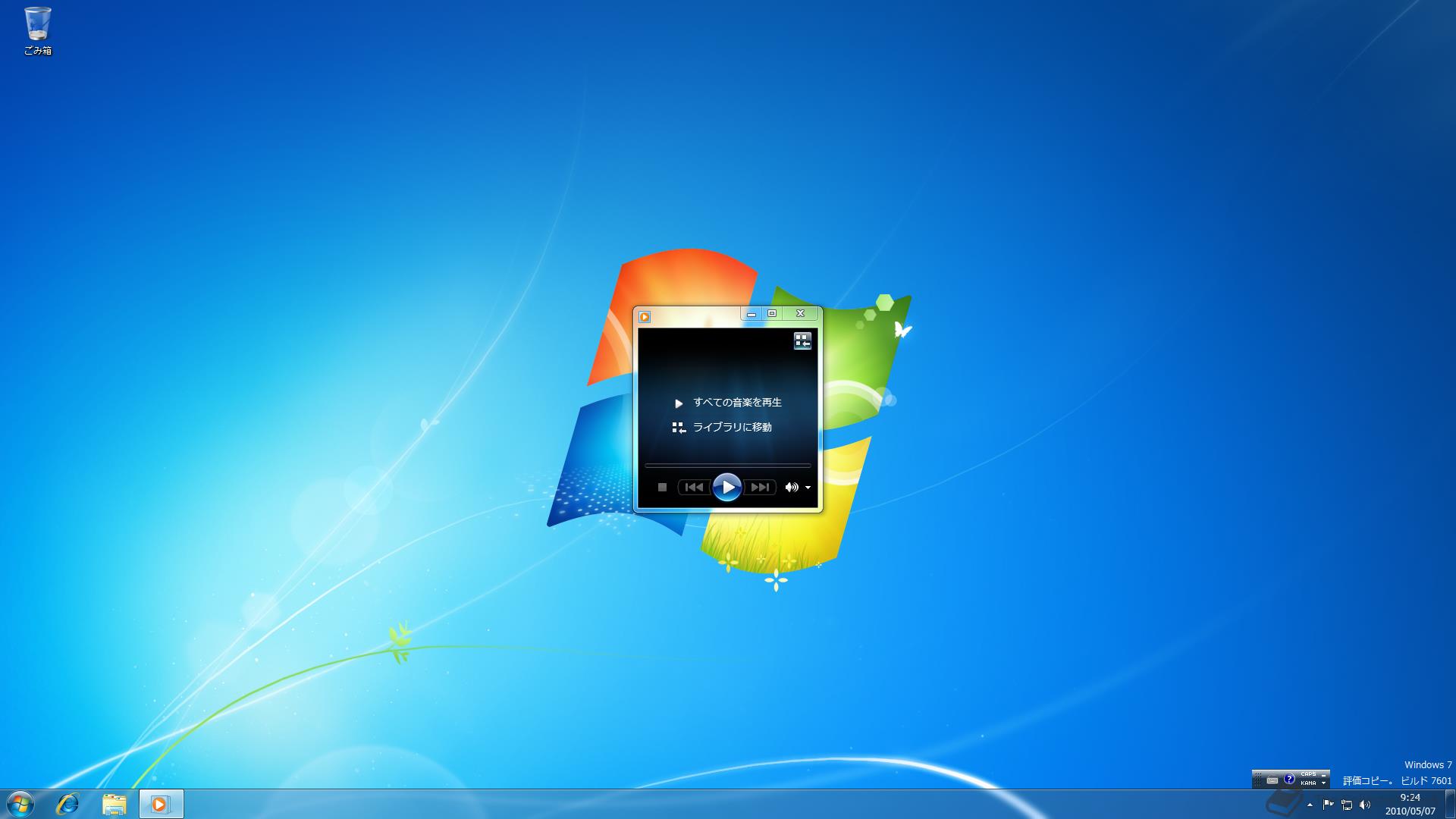Image resolution: width=1456 pixels, height=819 pixels.
Task: Open the Windows Start menu orb
Action: [x=20, y=803]
